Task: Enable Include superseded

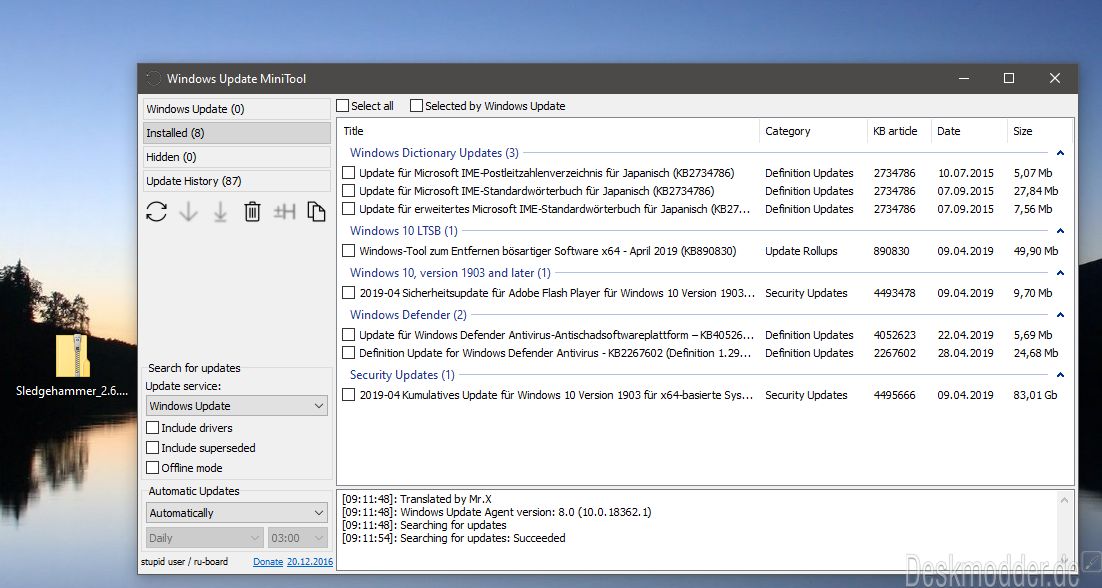Action: (152, 447)
